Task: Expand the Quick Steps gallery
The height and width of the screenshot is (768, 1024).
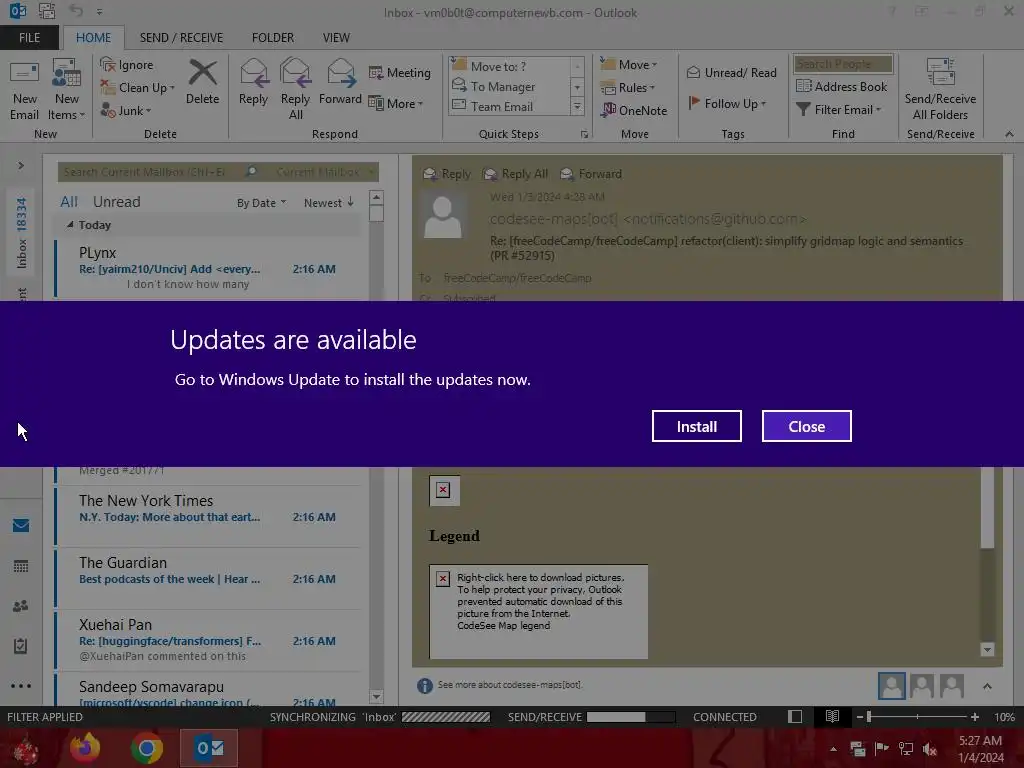Action: [577, 106]
